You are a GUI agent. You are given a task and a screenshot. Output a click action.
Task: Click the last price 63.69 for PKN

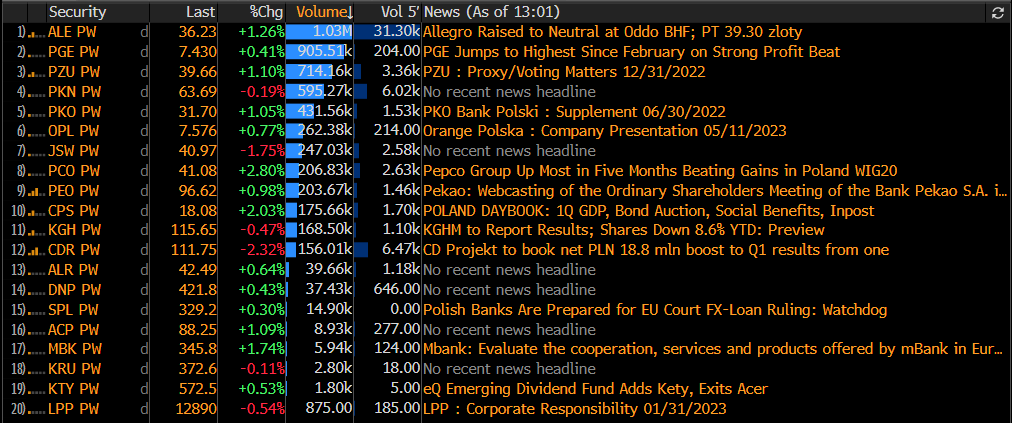click(x=199, y=92)
